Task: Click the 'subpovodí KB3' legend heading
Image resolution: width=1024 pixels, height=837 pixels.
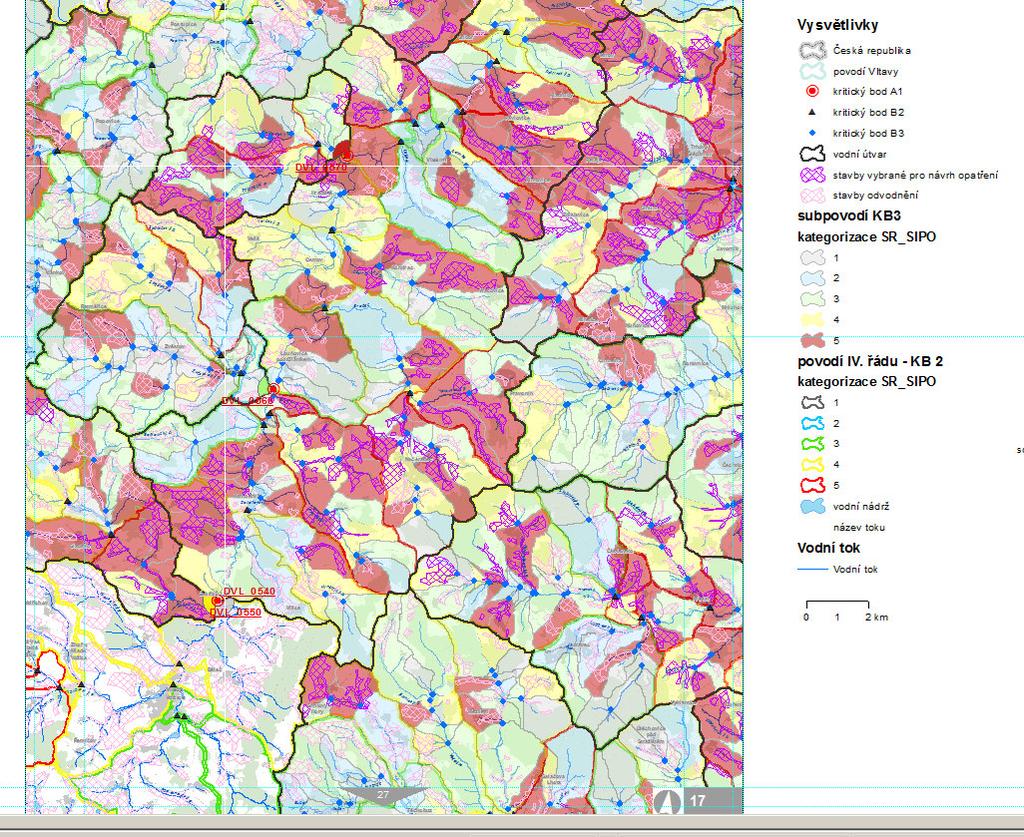Action: click(849, 215)
